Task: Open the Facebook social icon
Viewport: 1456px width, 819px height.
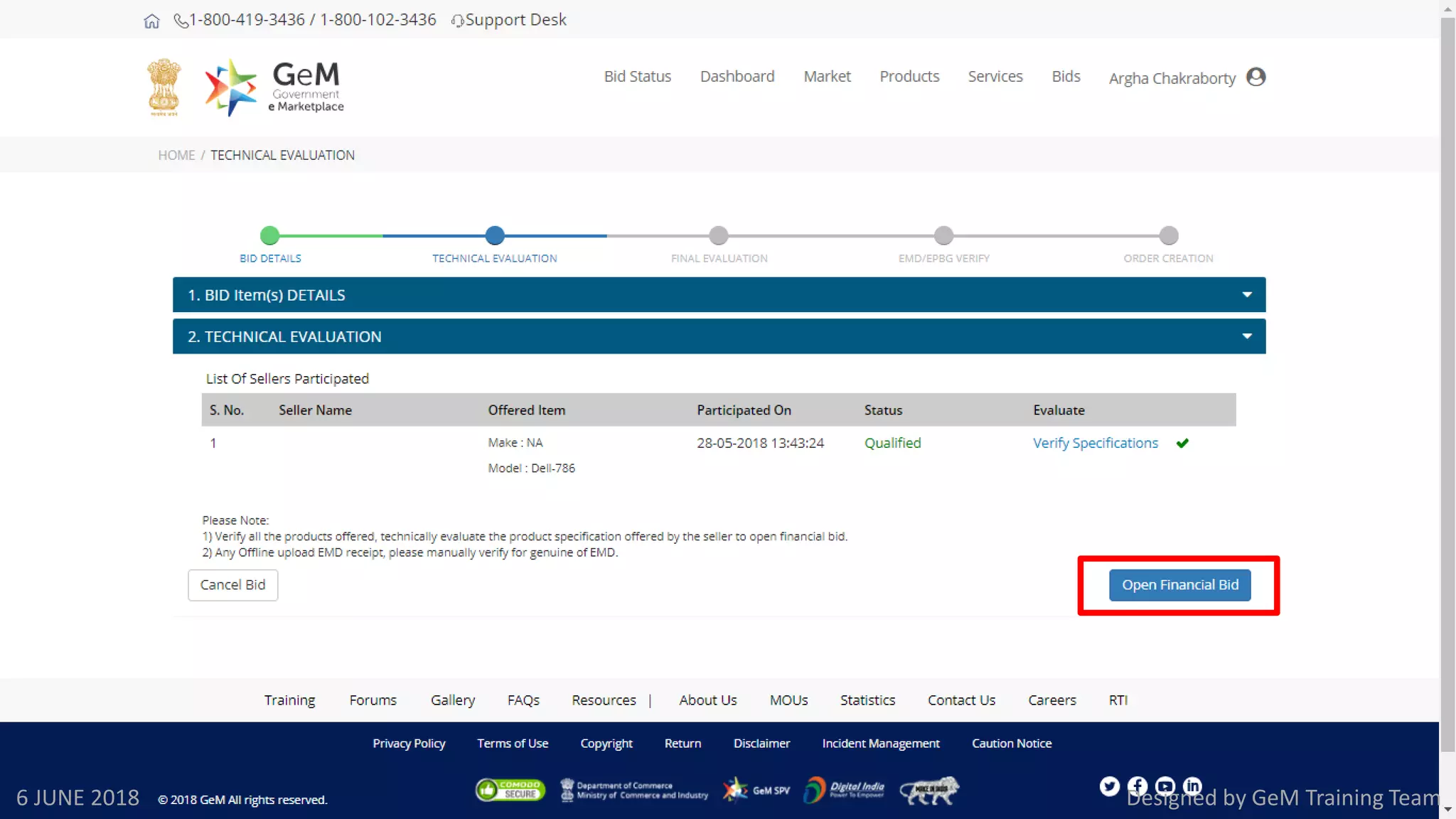Action: point(1137,786)
